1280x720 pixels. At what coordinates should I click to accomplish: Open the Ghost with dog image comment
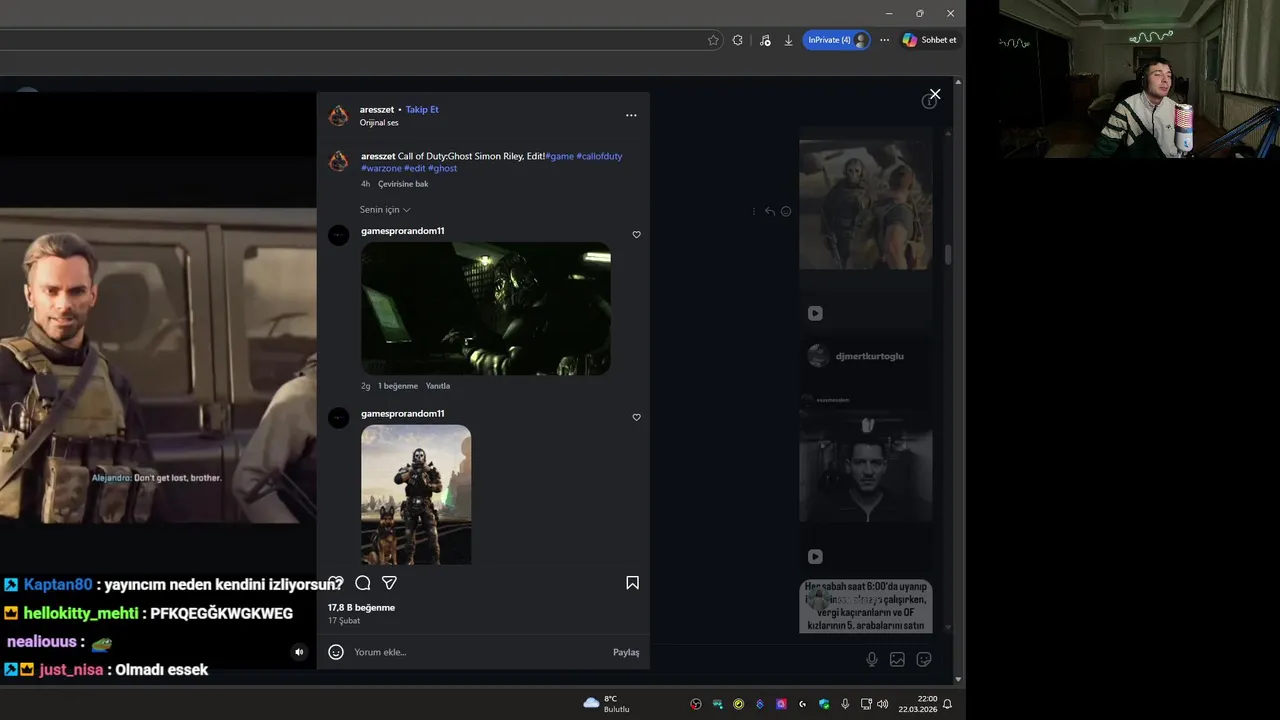[x=416, y=494]
